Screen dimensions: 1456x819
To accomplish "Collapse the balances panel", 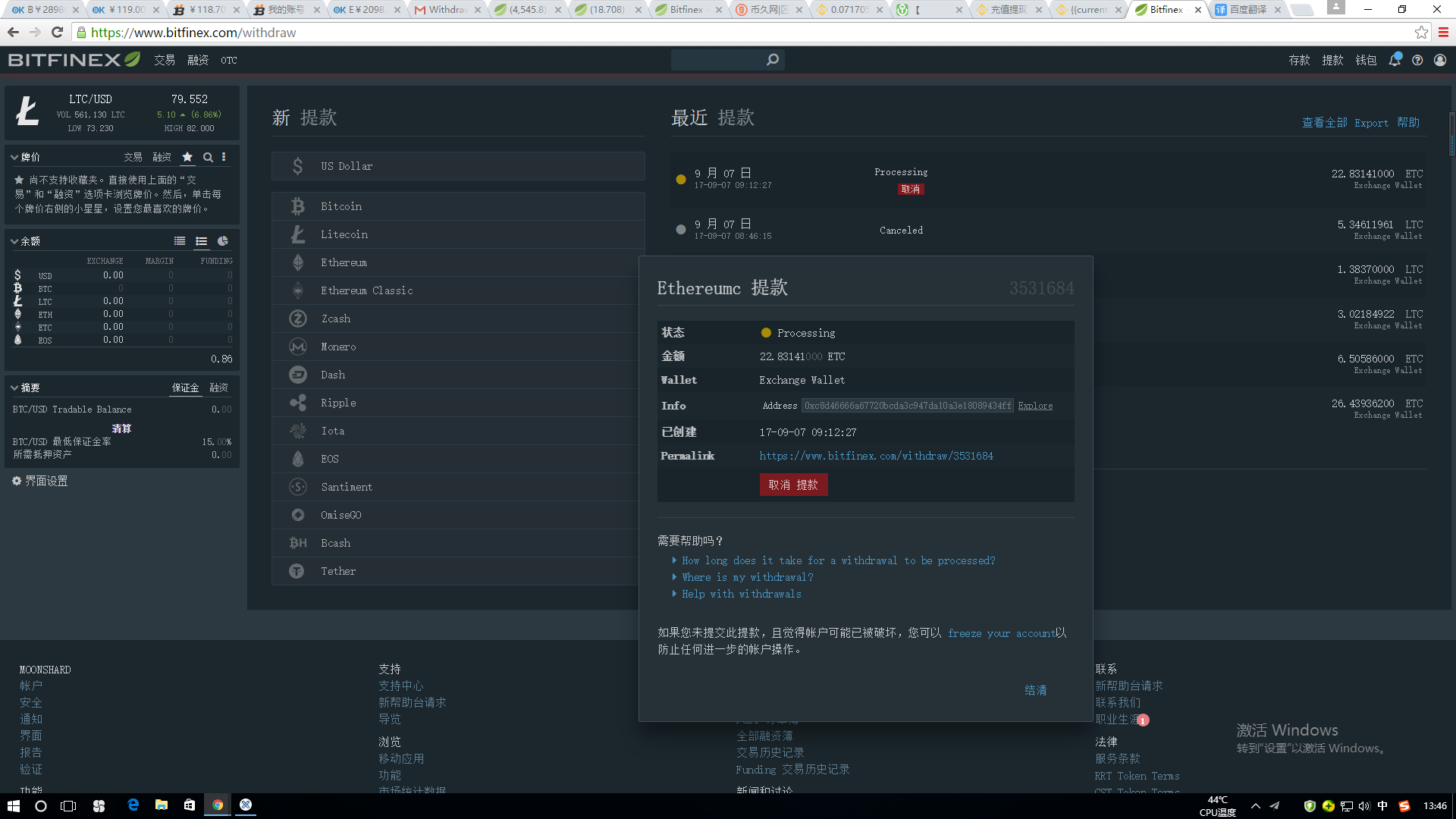I will coord(14,241).
